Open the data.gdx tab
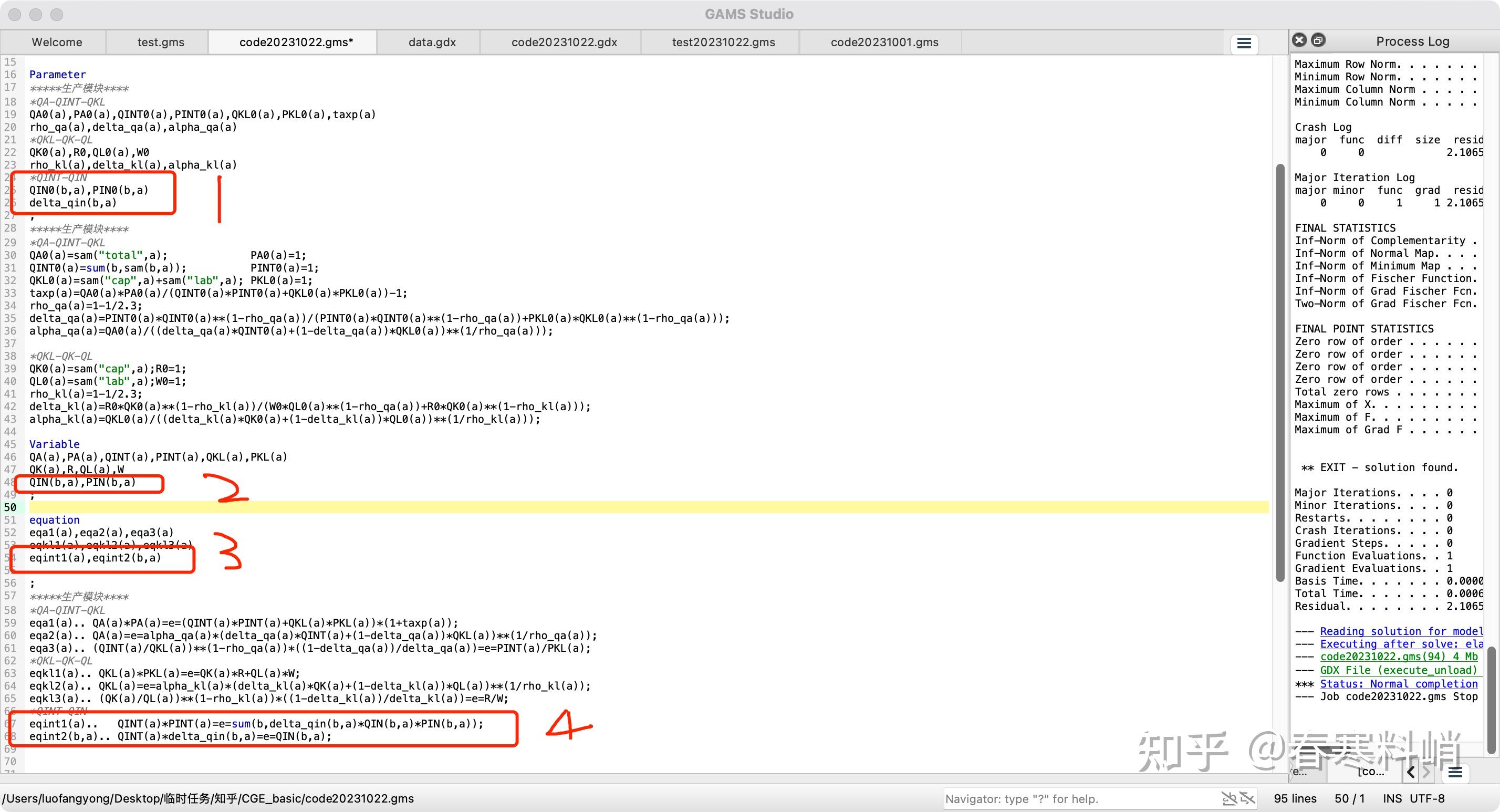 (x=432, y=43)
